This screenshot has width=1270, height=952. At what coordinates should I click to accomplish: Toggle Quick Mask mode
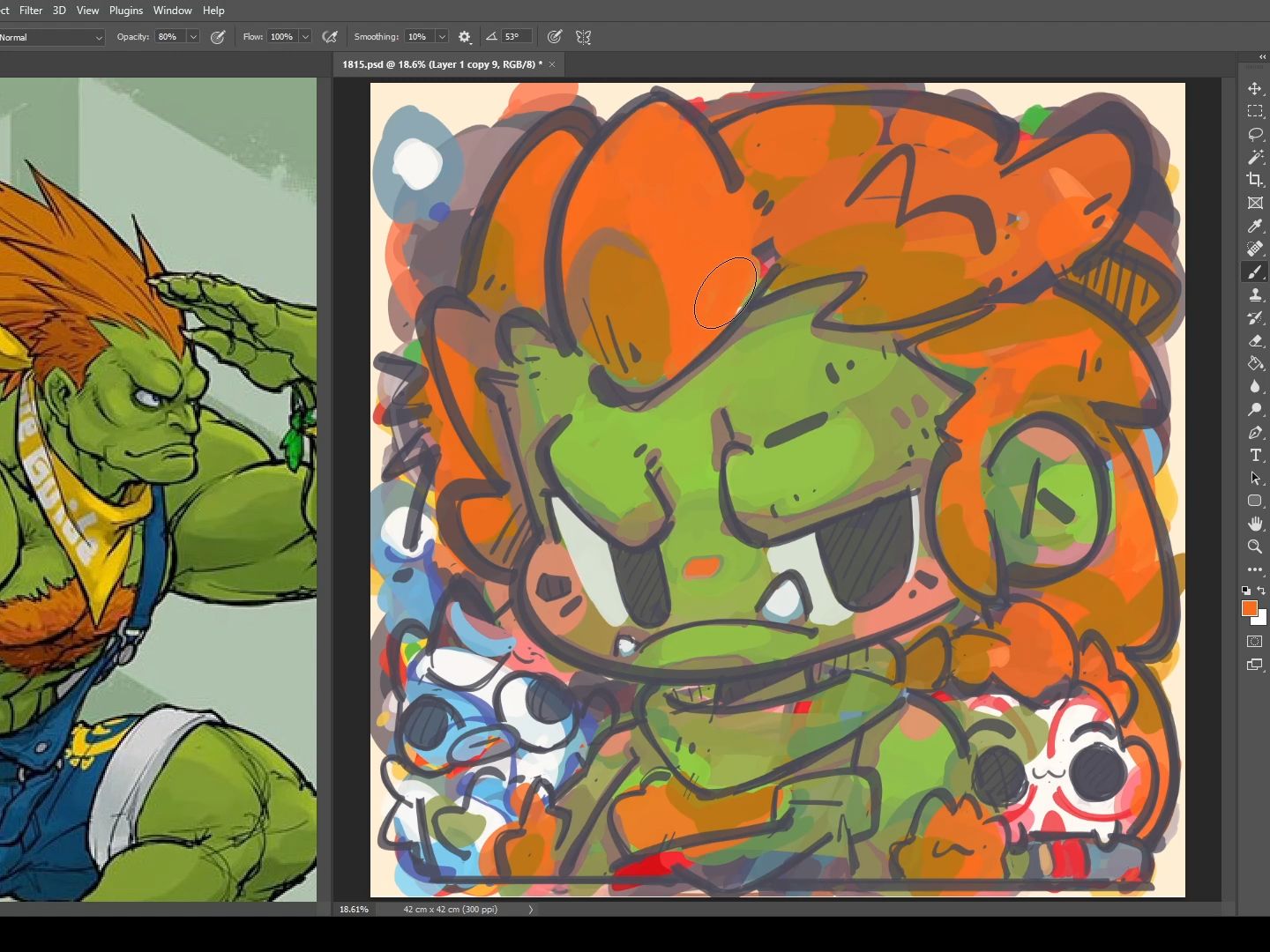1255,641
